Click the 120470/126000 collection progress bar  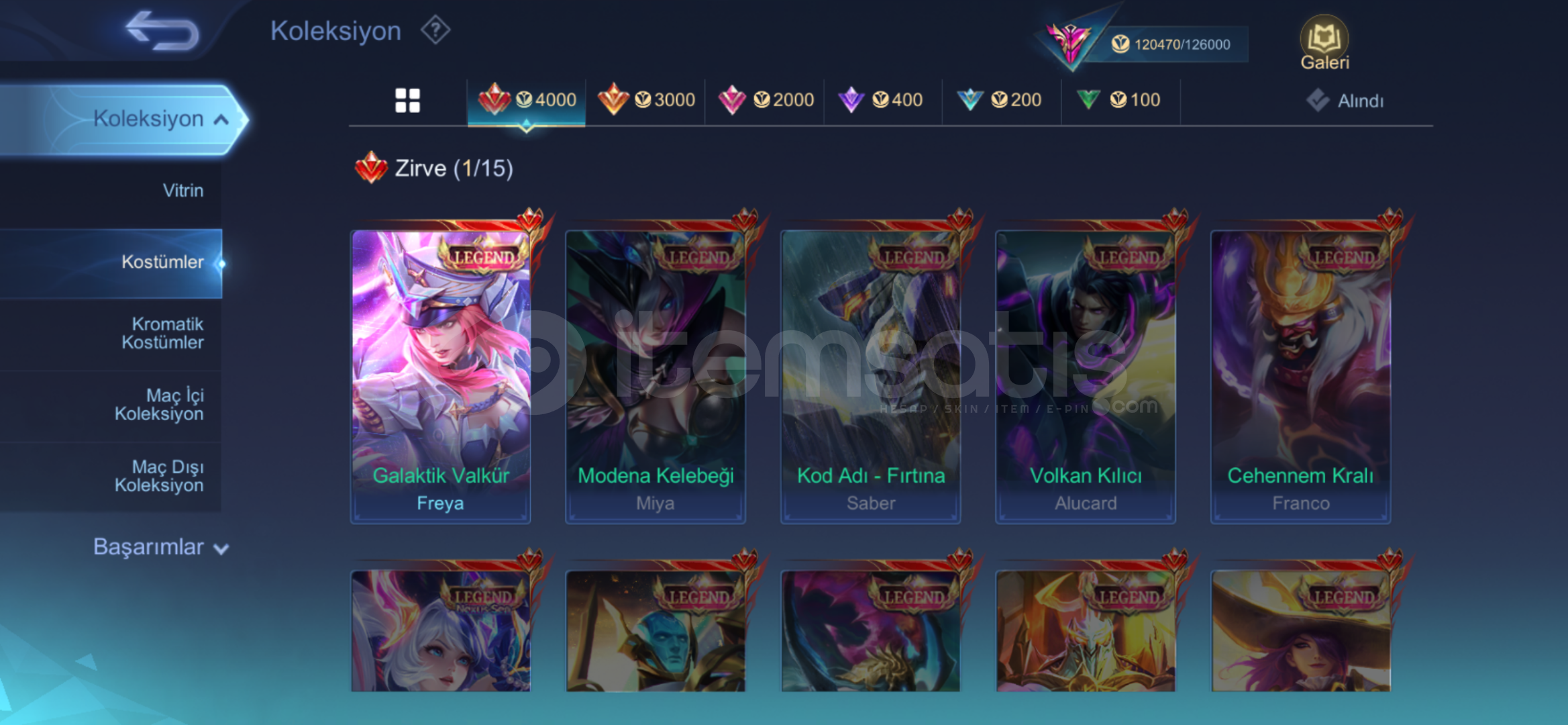[1171, 44]
